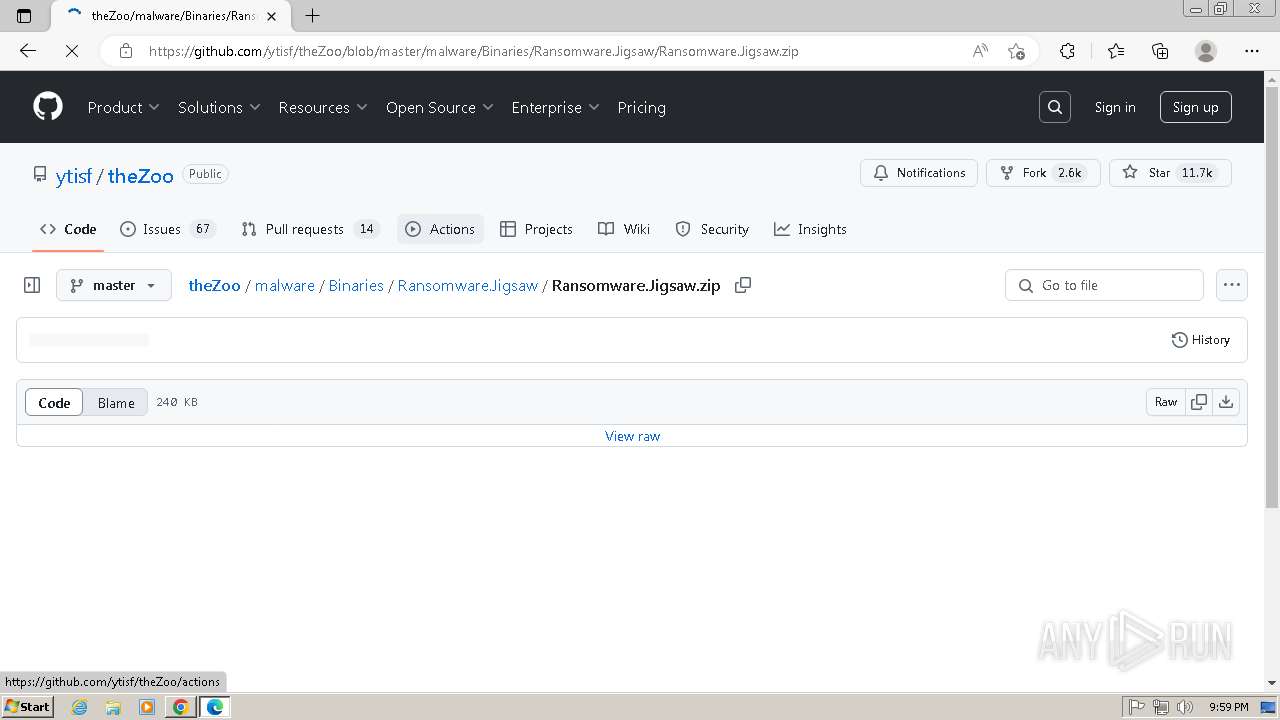
Task: Expand the Product menu dropdown
Action: (123, 107)
